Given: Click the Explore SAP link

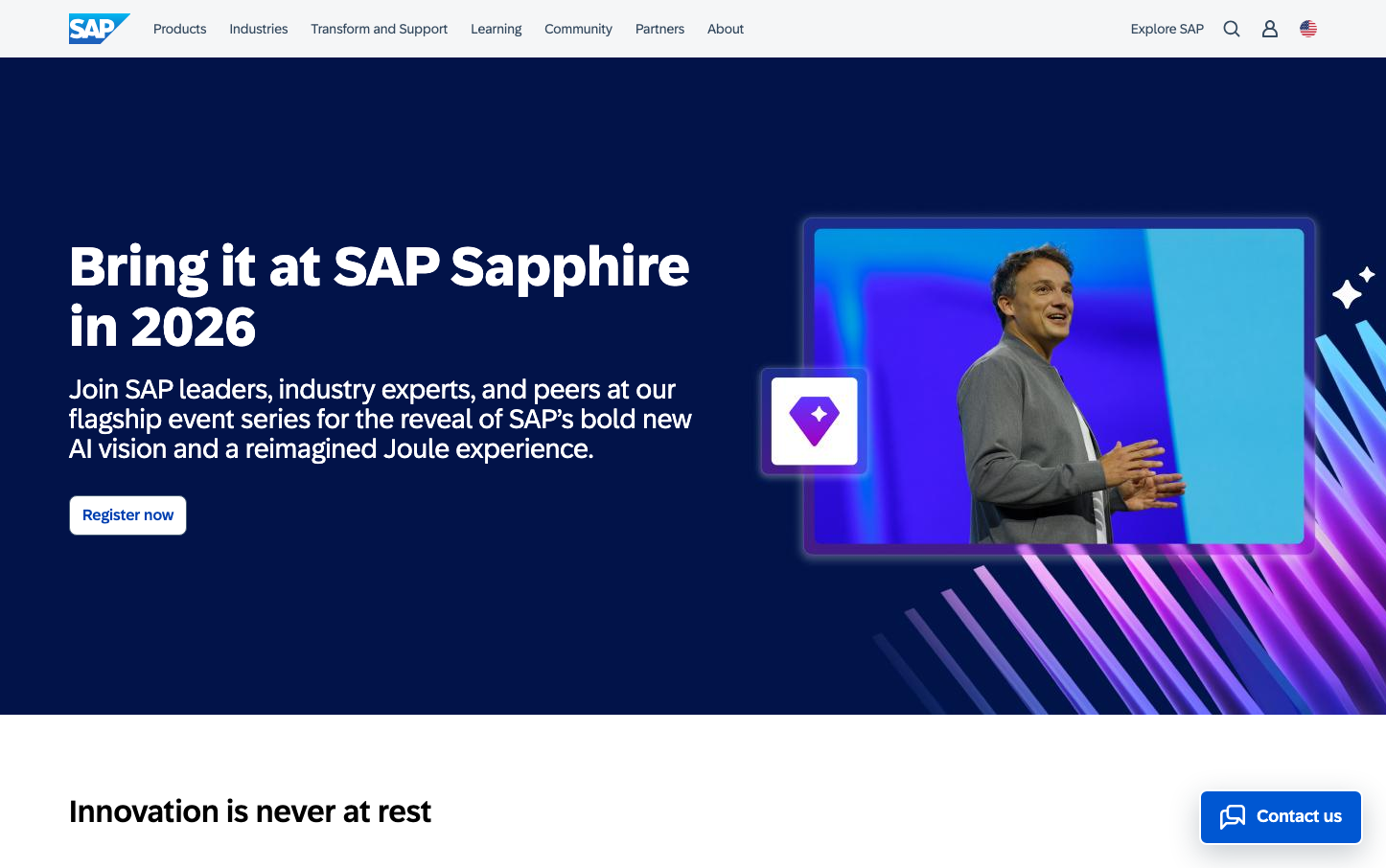Looking at the screenshot, I should 1167,29.
